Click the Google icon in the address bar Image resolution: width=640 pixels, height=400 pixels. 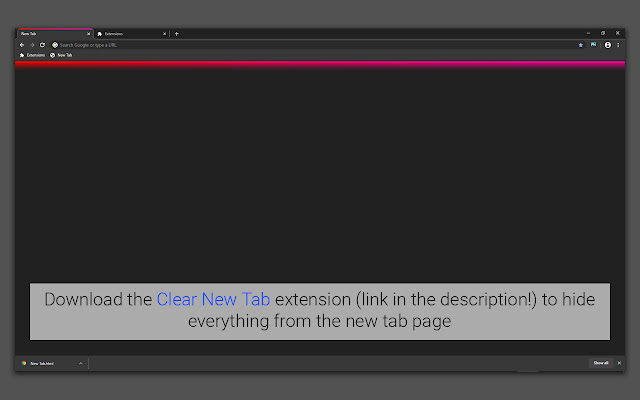(x=55, y=45)
